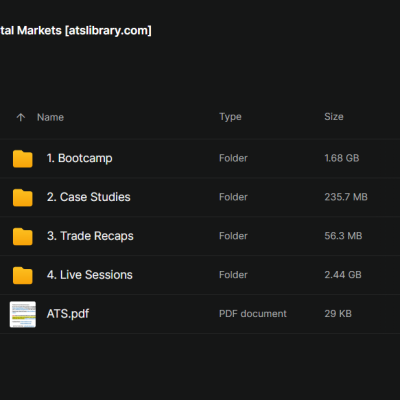Click Folder type in the Case Studies row
The image size is (400, 400).
pyautogui.click(x=233, y=197)
